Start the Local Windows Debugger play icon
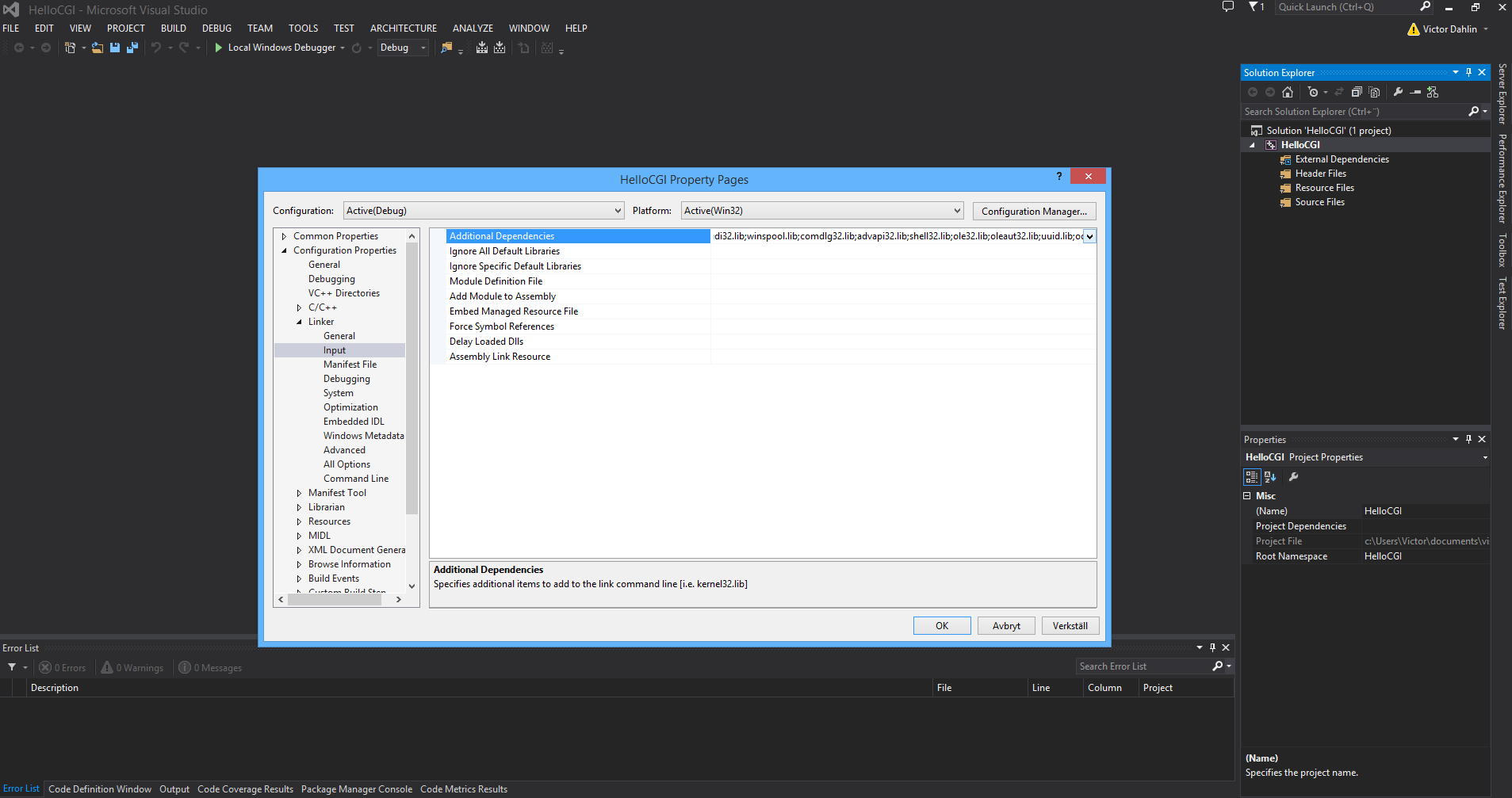 (219, 48)
